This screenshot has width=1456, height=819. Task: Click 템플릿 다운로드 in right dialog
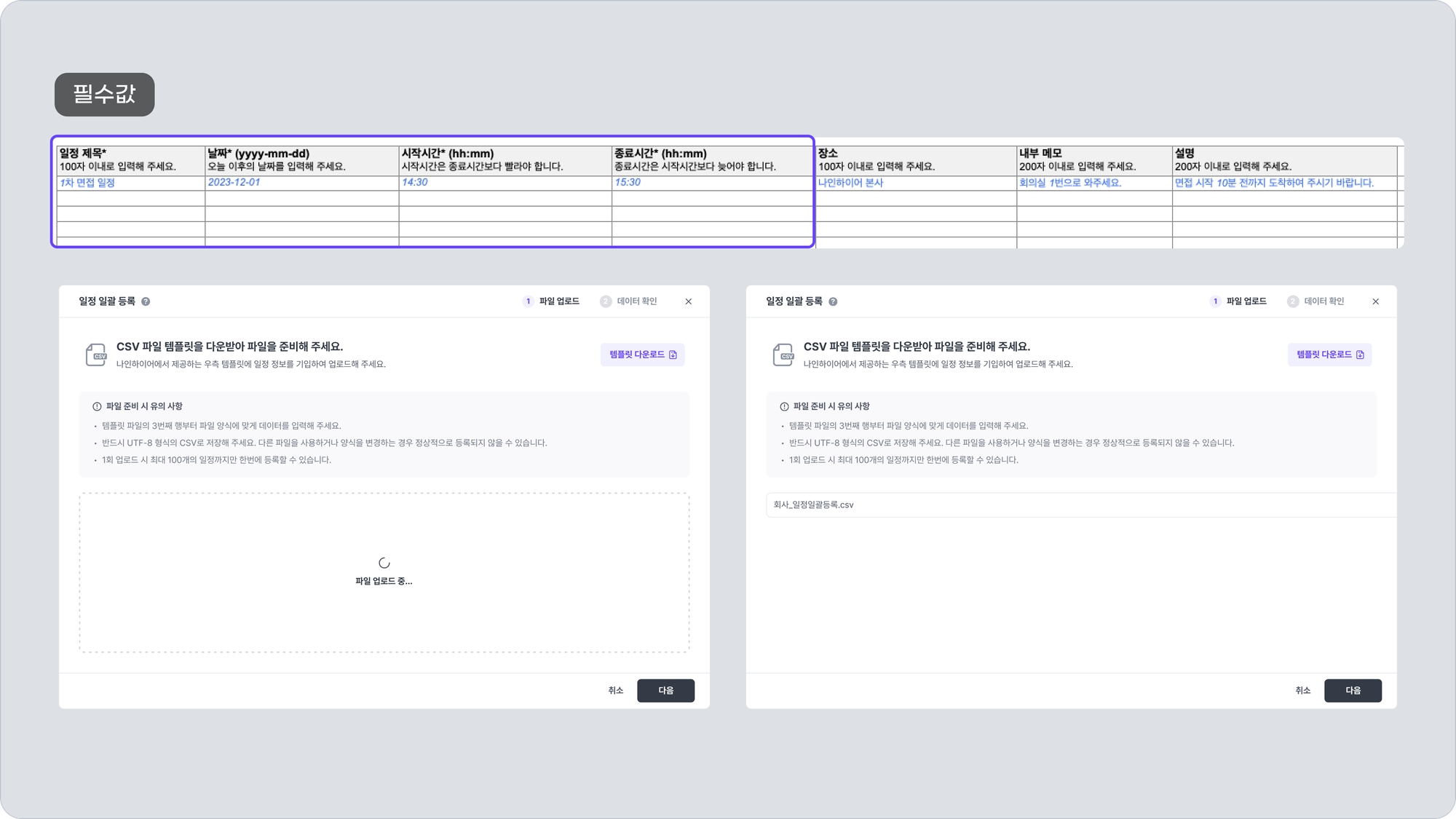click(x=1329, y=355)
